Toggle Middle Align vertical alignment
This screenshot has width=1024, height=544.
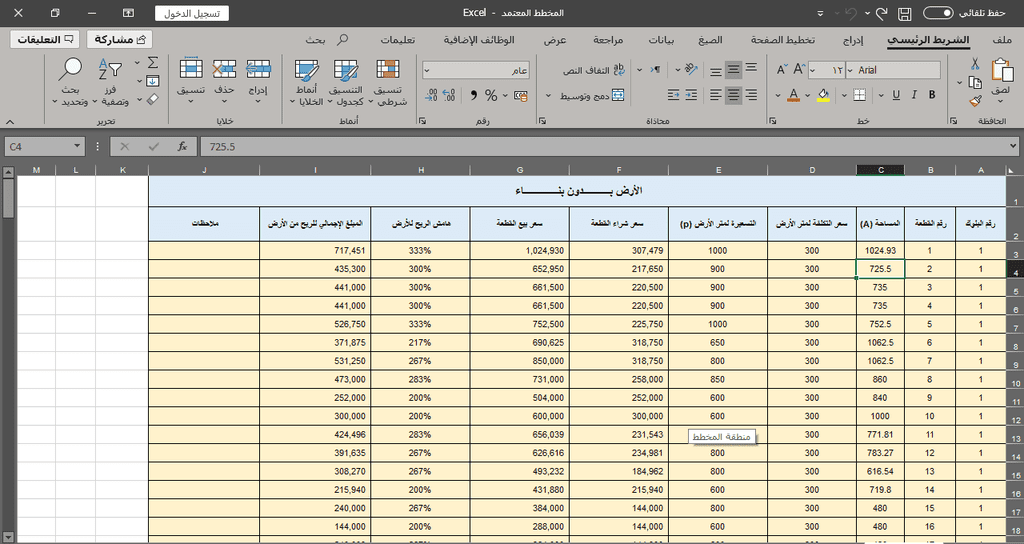(733, 70)
